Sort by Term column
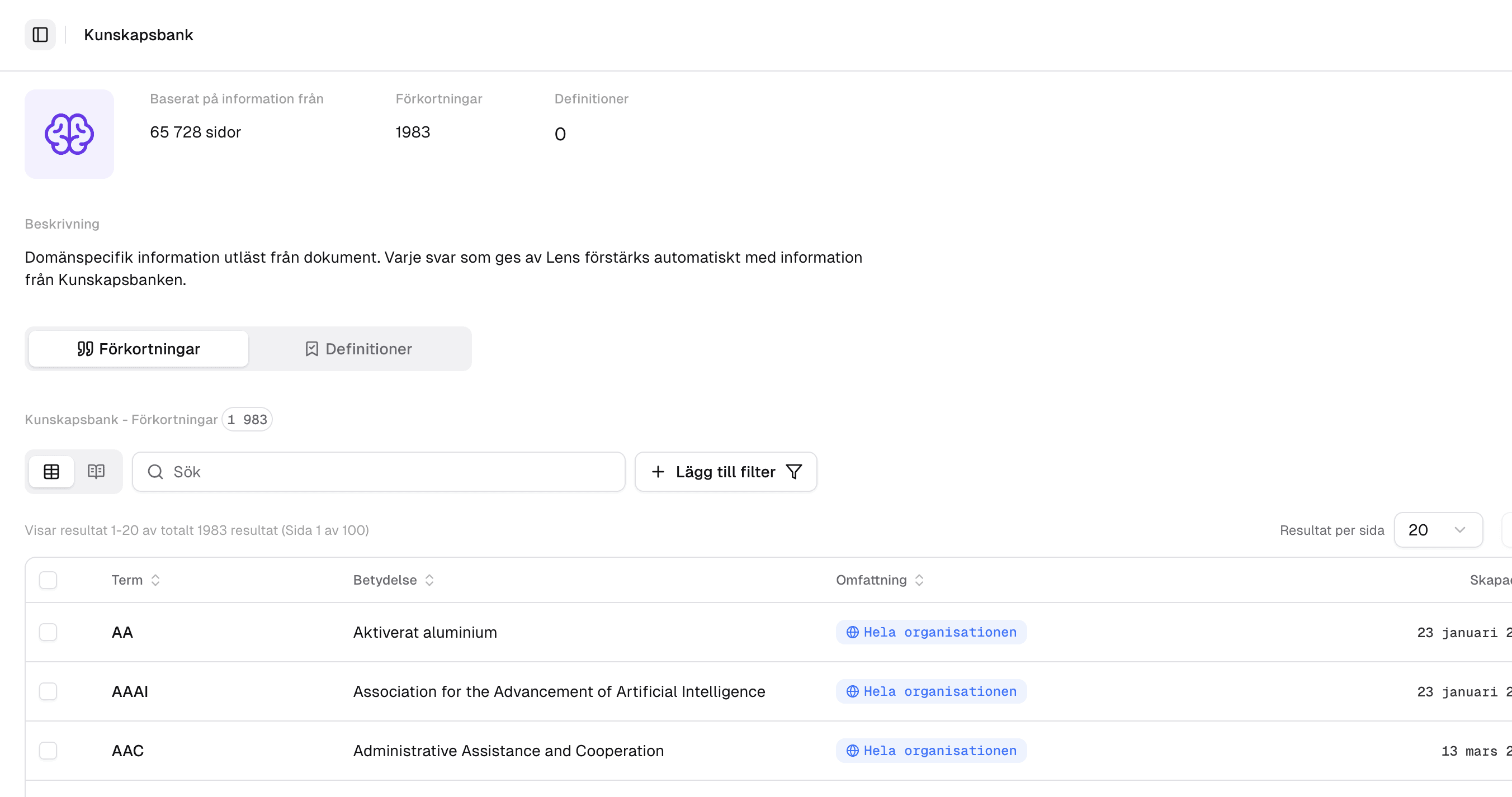This screenshot has width=1512, height=797. point(155,580)
